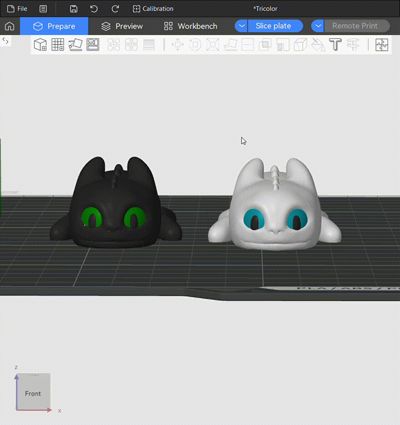This screenshot has width=400, height=425.
Task: Select the Move tool icon
Action: coord(178,45)
